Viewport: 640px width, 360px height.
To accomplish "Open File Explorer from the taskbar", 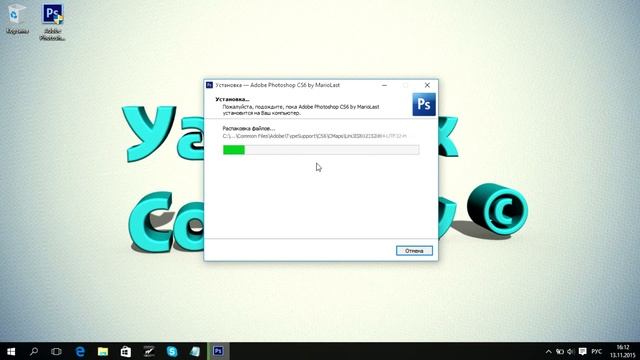I will coord(103,351).
